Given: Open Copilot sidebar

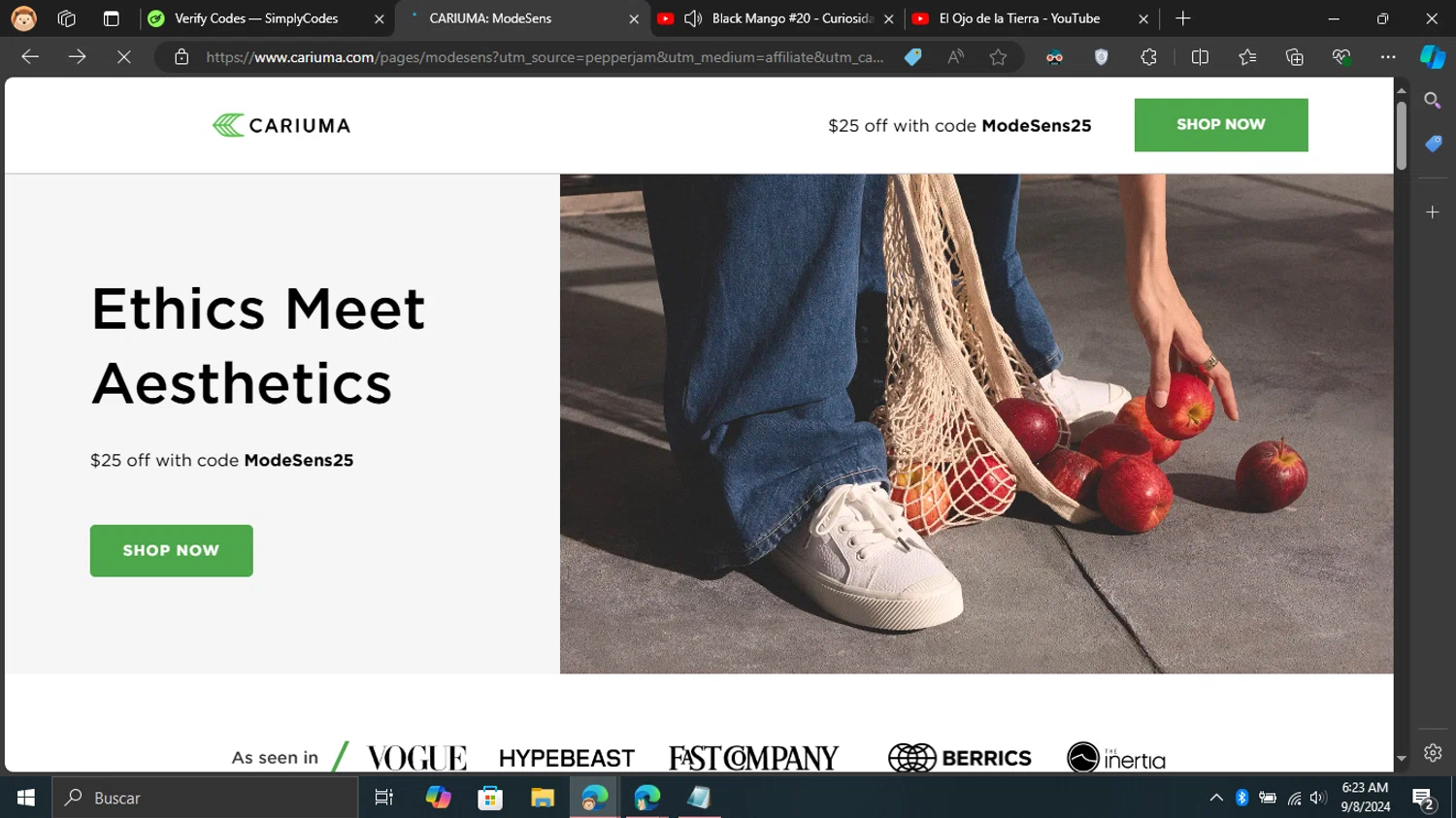Looking at the screenshot, I should (x=1433, y=57).
